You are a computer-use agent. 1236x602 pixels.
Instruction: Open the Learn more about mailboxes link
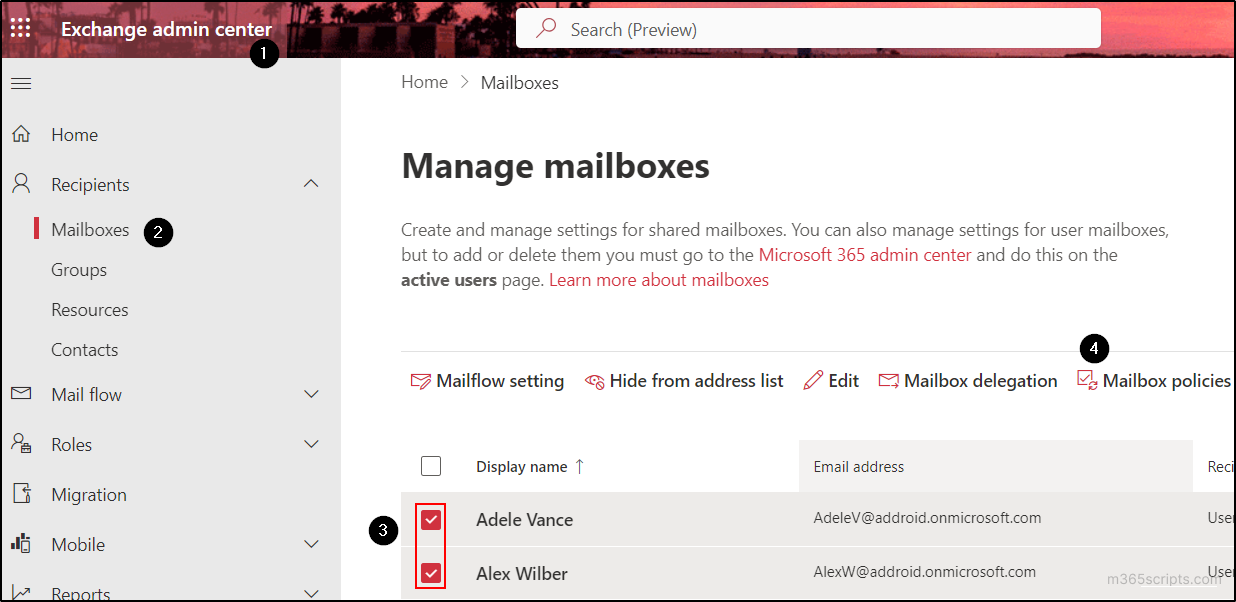[659, 280]
